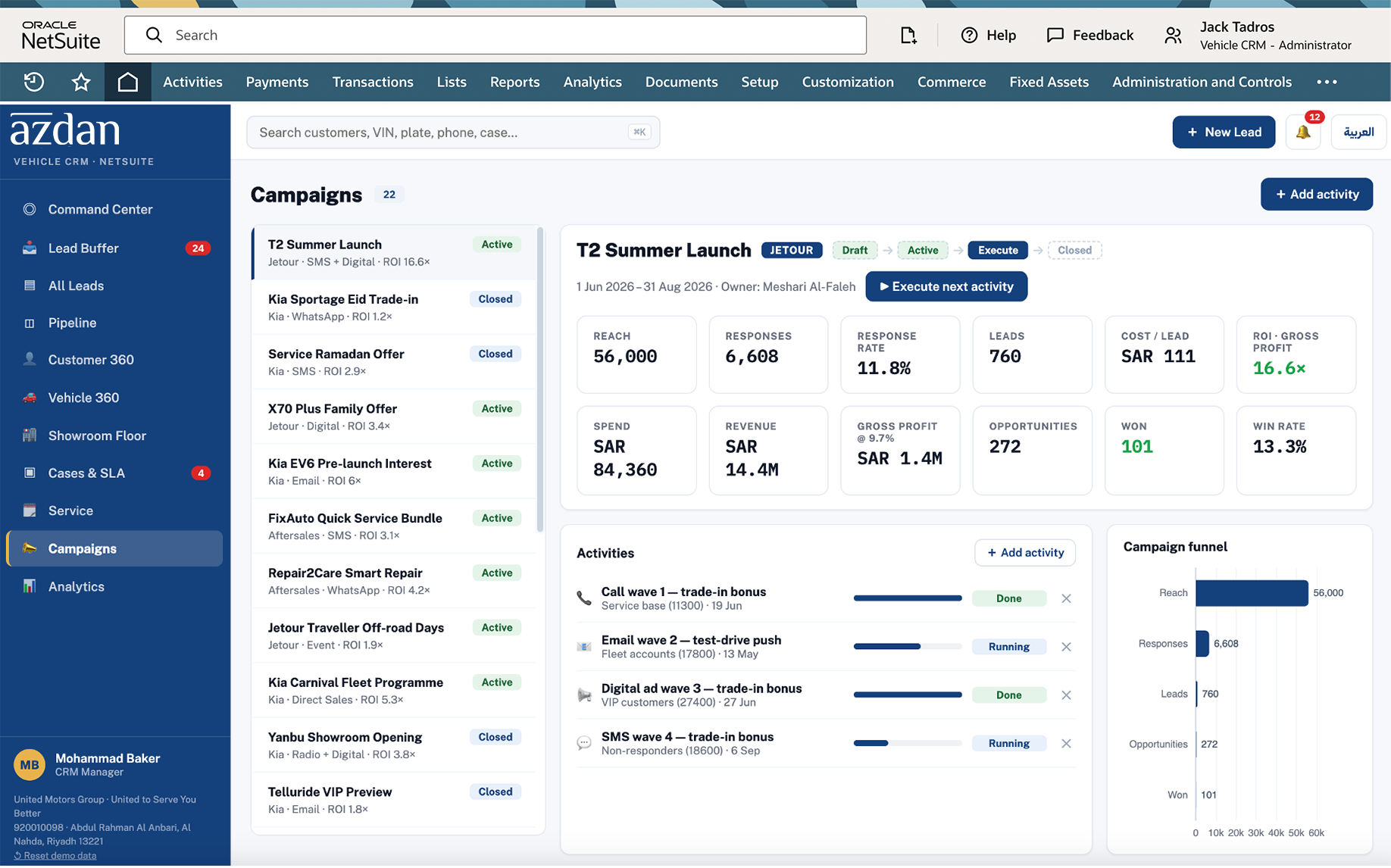Open the Recent Records clock icon
This screenshot has width=1391, height=868.
(34, 82)
